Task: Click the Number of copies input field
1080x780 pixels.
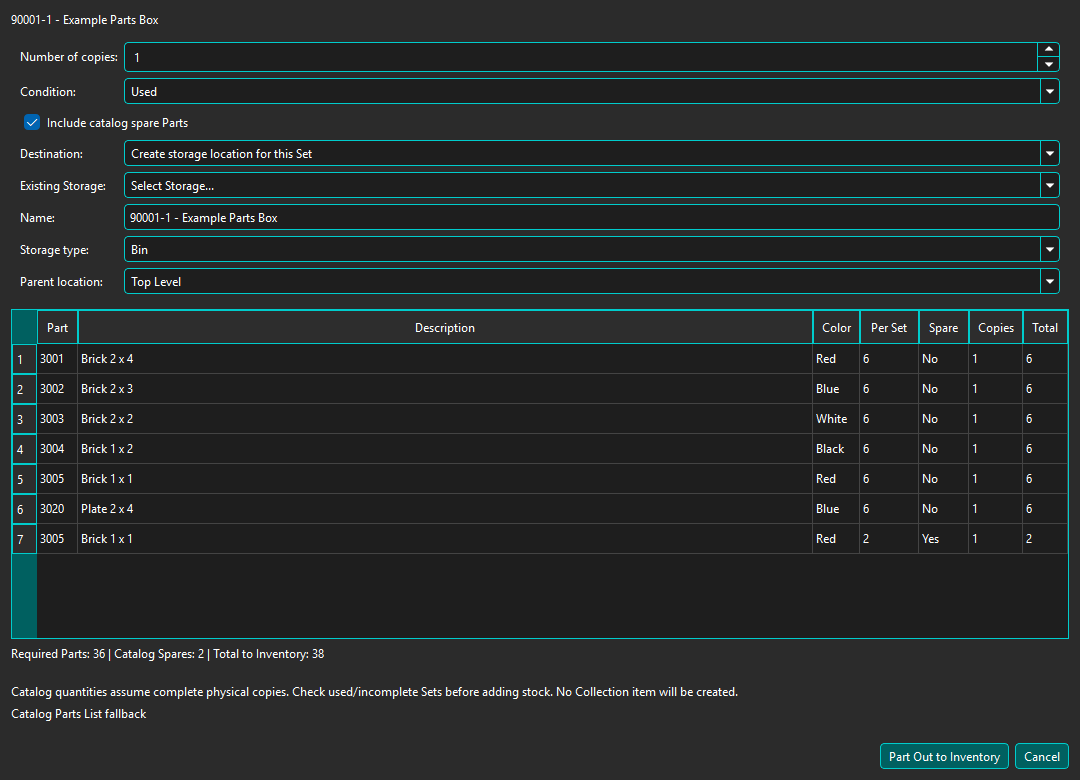Action: pos(580,57)
